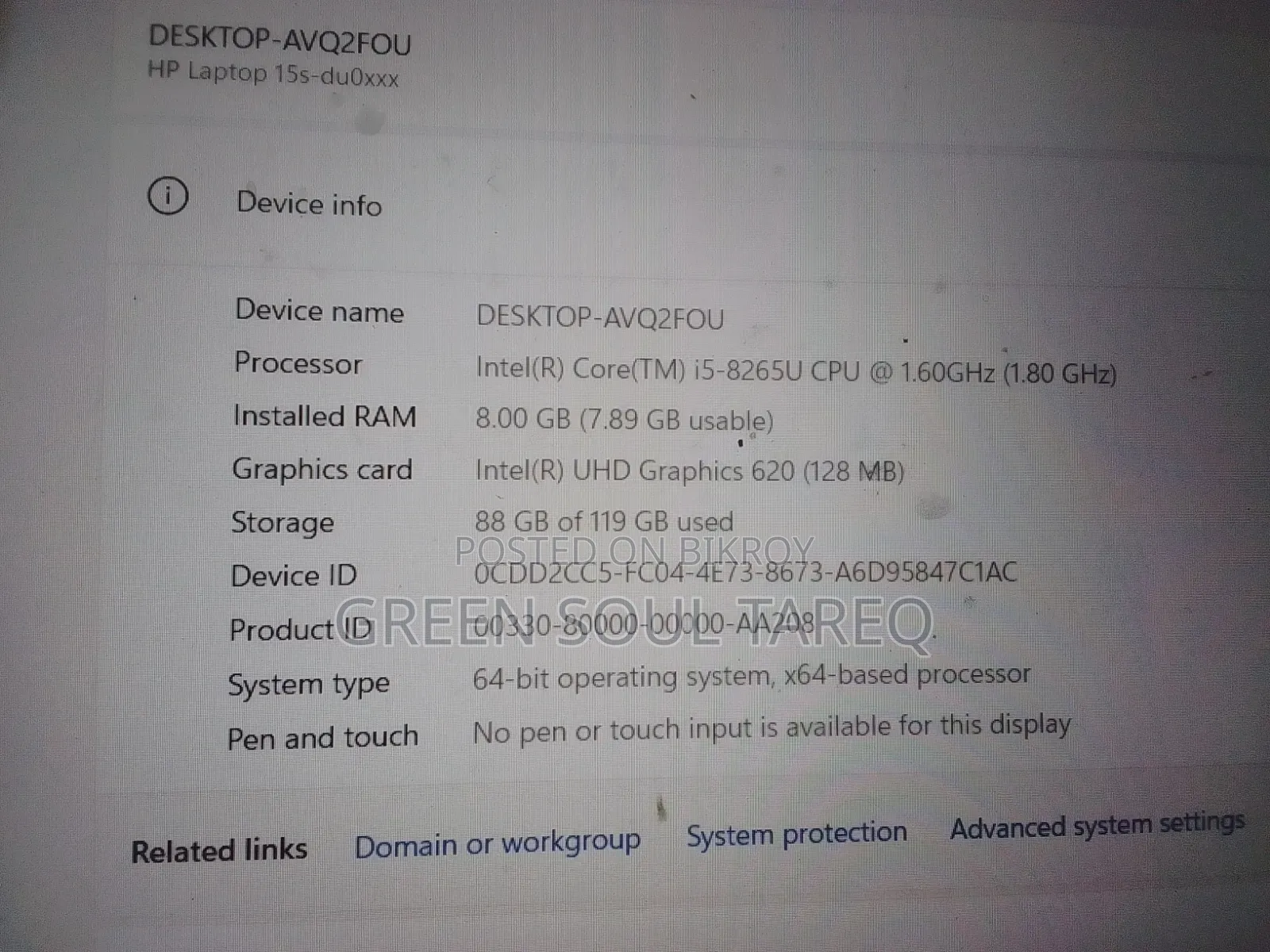This screenshot has width=1270, height=952.
Task: Select Product ID value ending AA208
Action: coord(644,624)
